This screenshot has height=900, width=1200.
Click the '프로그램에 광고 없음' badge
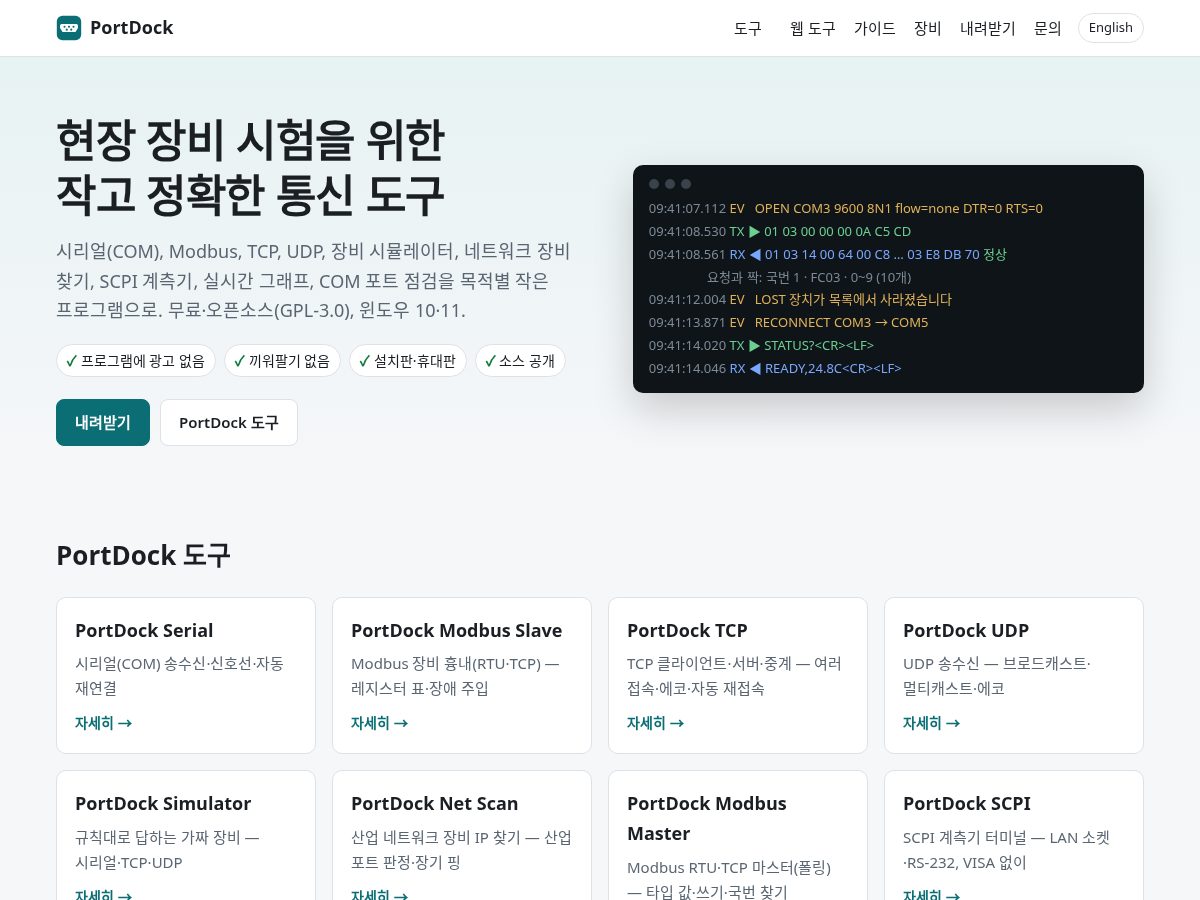[136, 361]
